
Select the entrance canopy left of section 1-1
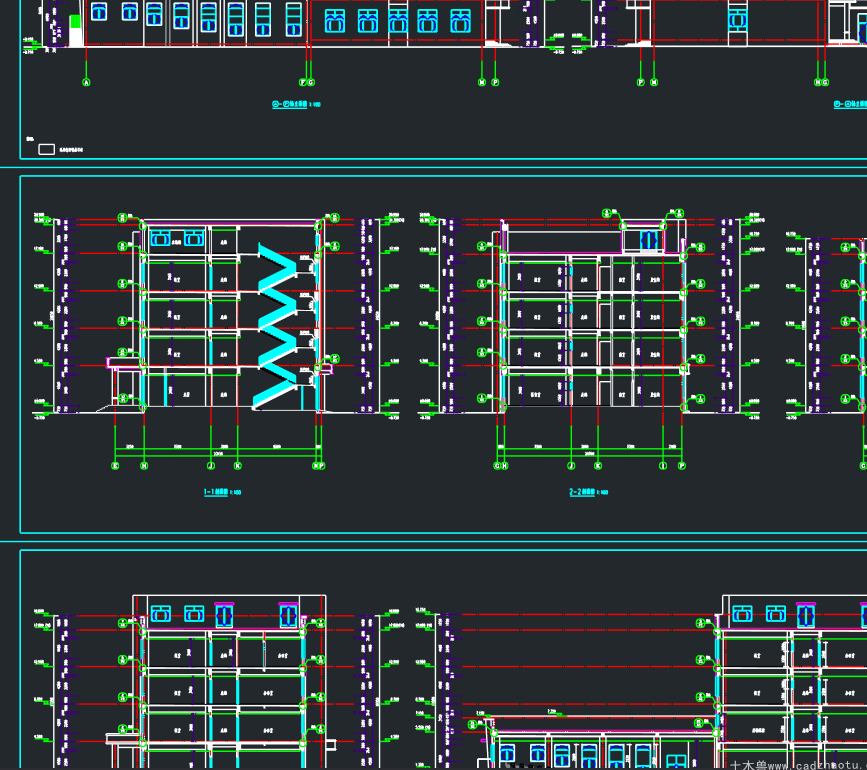123,362
